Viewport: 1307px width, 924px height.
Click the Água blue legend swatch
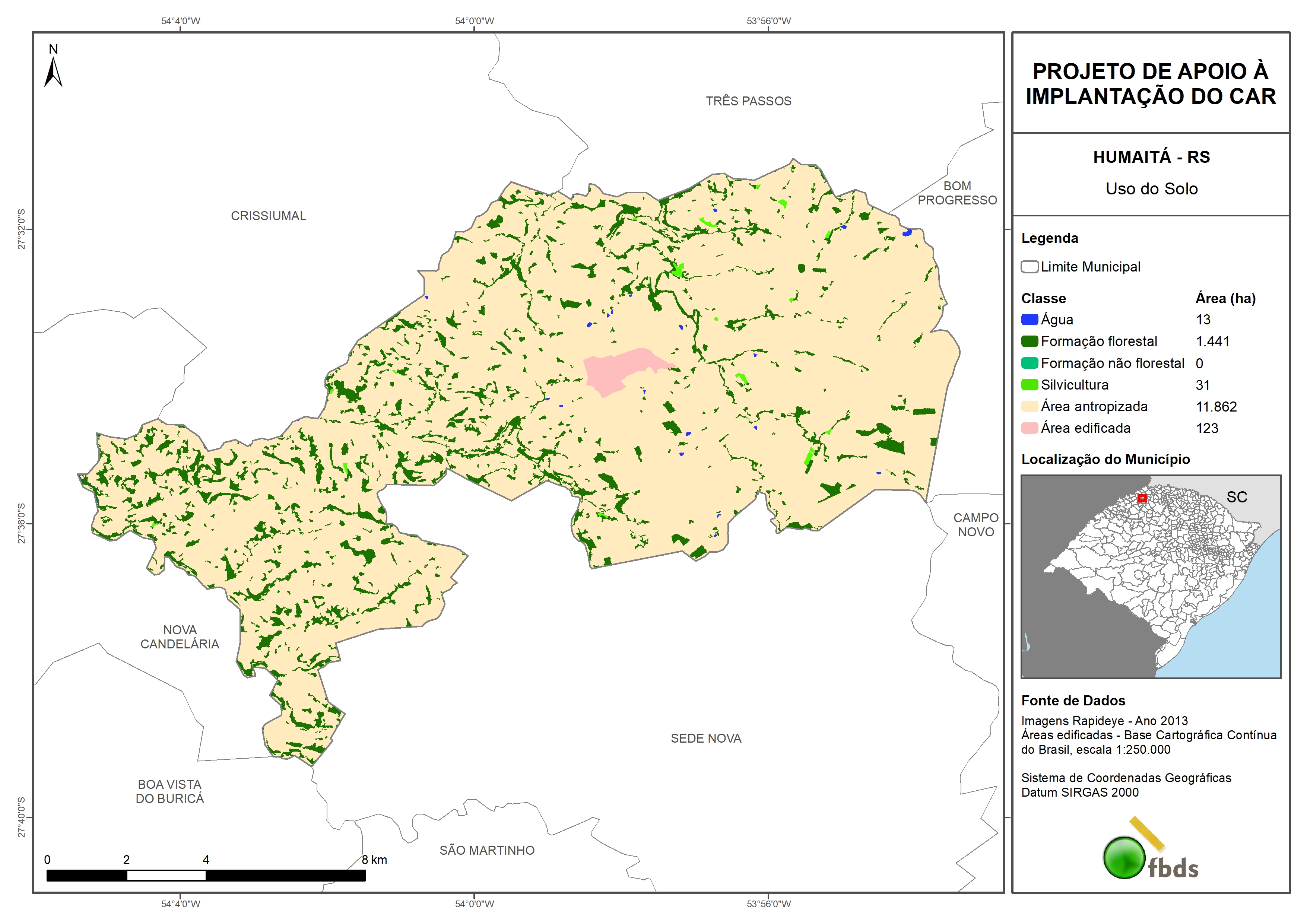(1029, 320)
